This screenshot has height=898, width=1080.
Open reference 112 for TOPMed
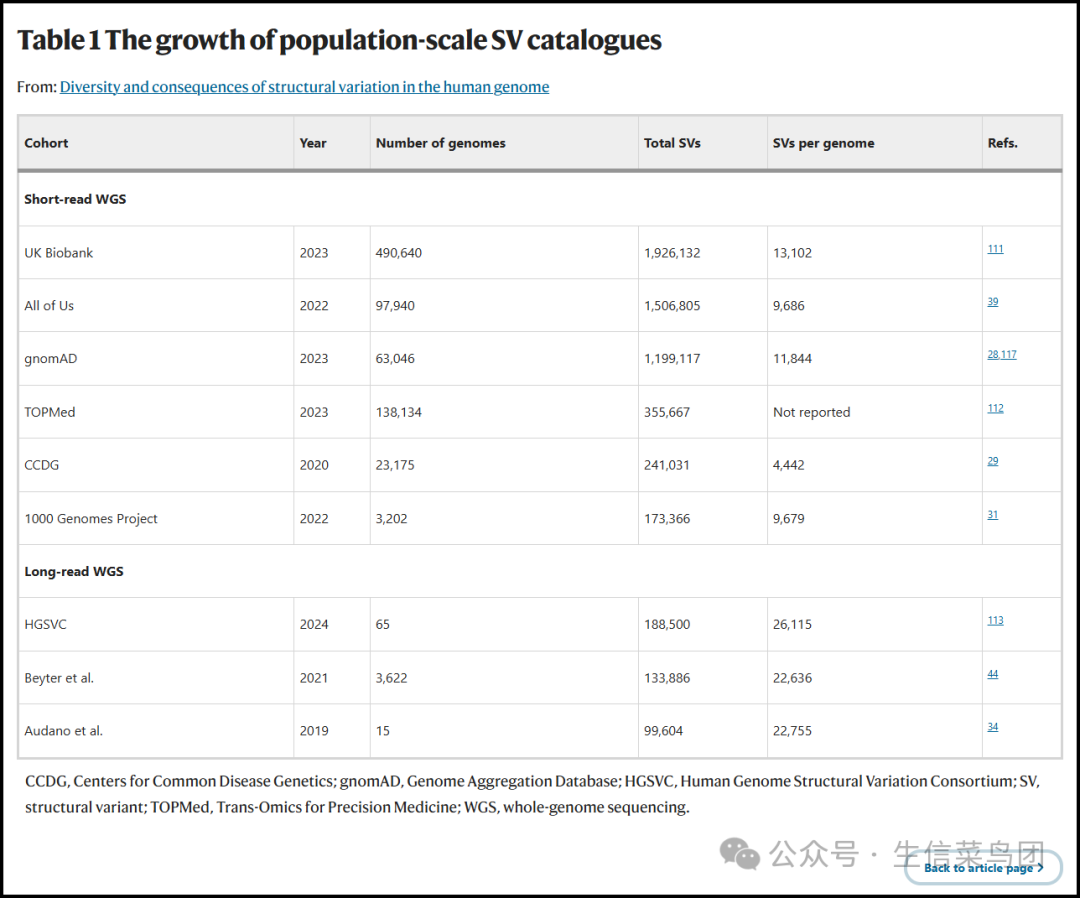[x=995, y=408]
